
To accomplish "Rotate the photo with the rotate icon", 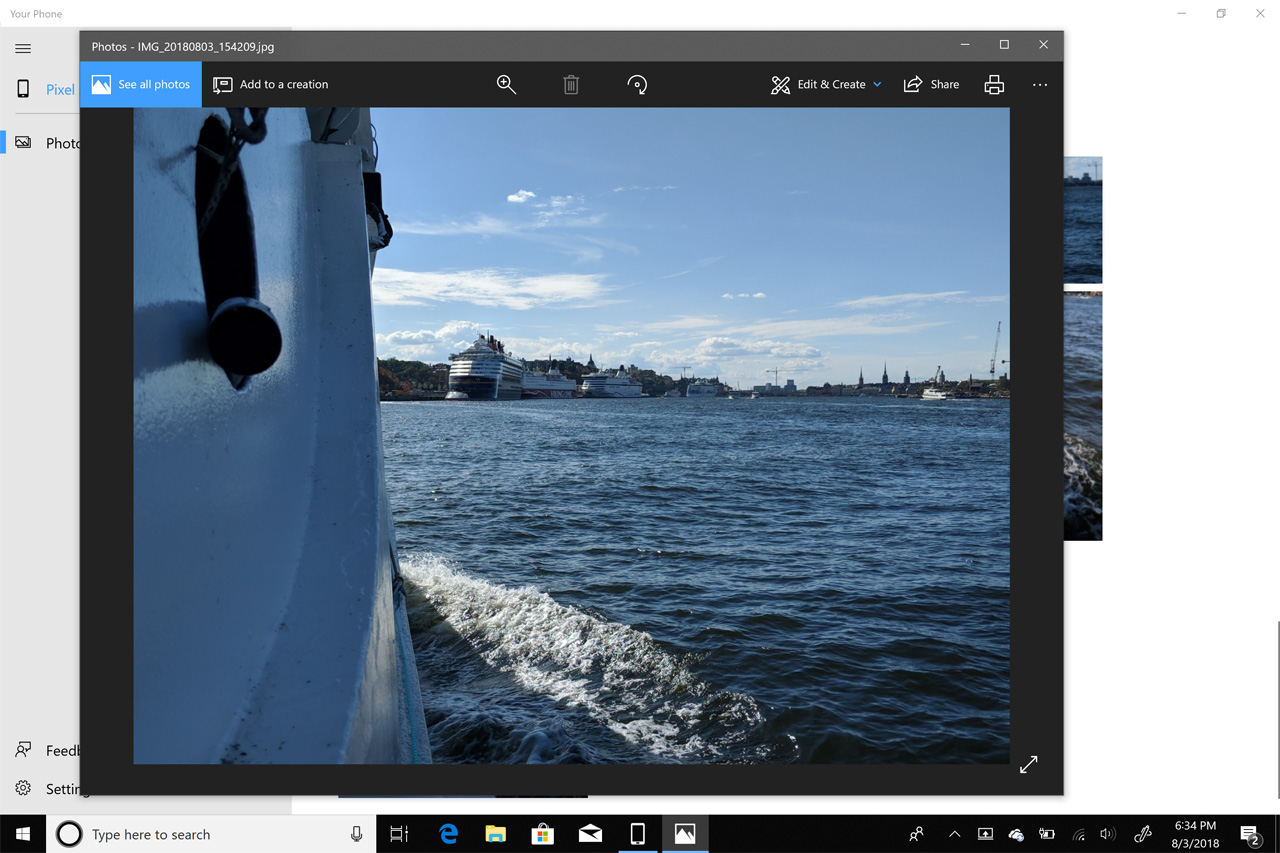I will (x=637, y=85).
